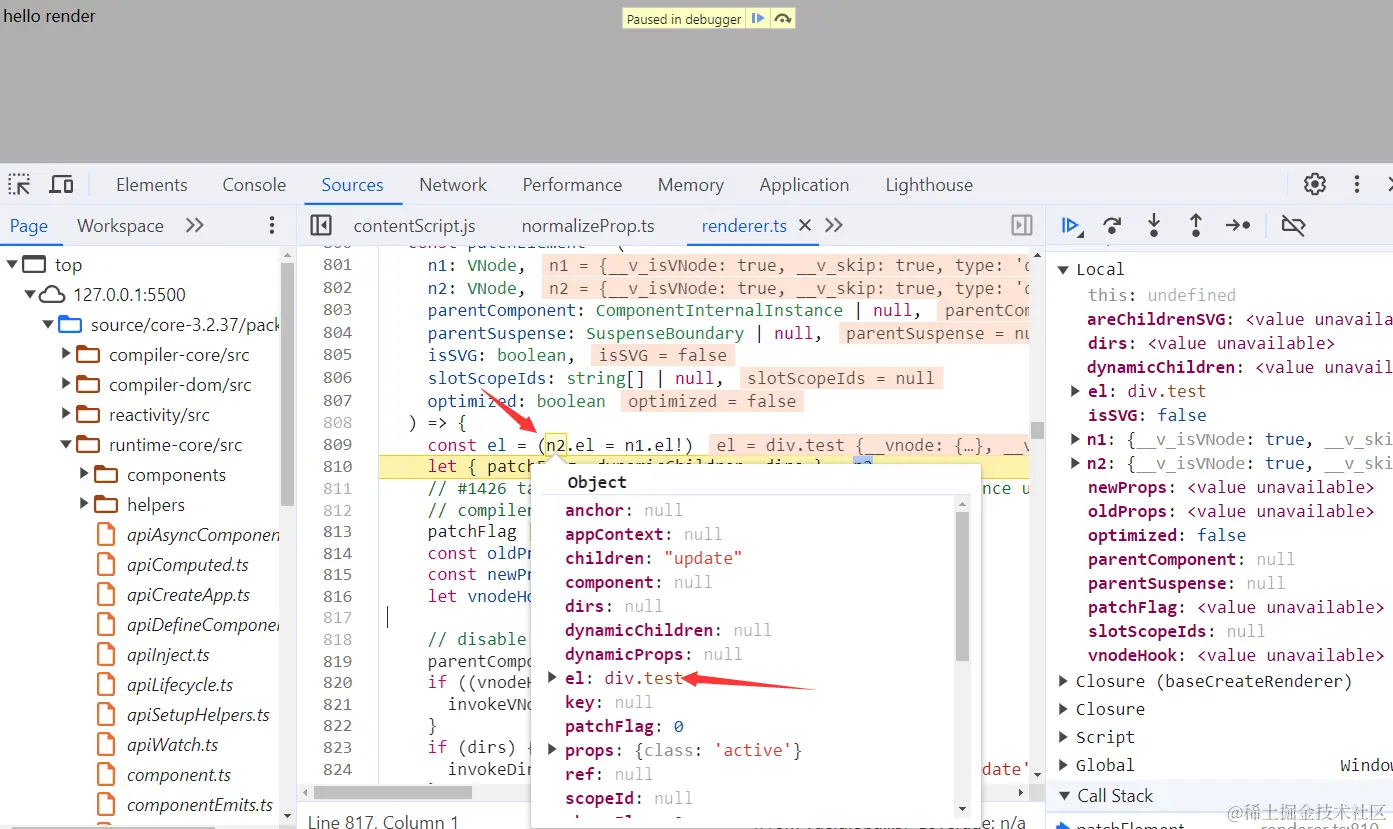
Task: Expand el: div.test in Local scope
Action: (x=1075, y=391)
